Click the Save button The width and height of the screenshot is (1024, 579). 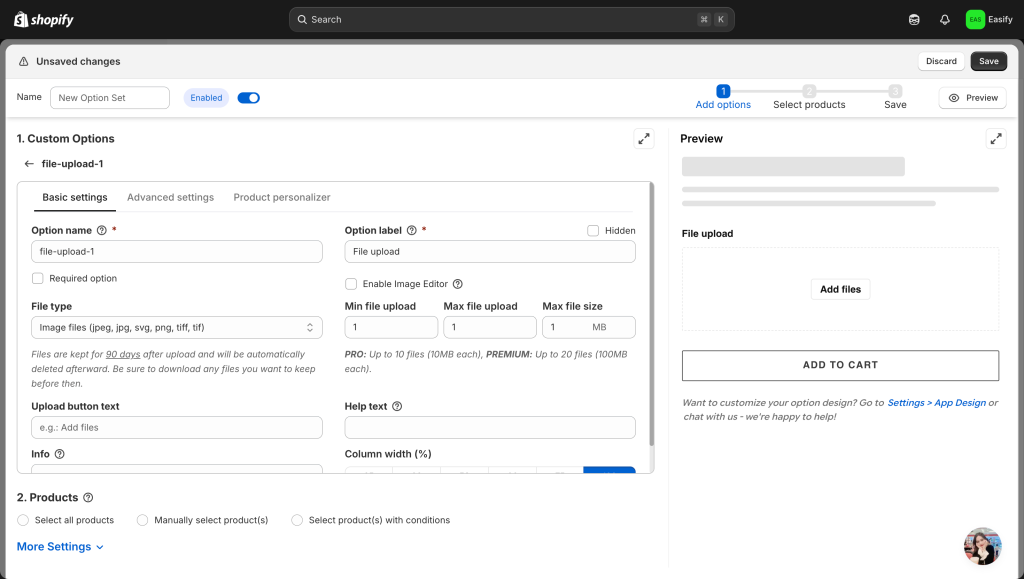[x=988, y=61]
